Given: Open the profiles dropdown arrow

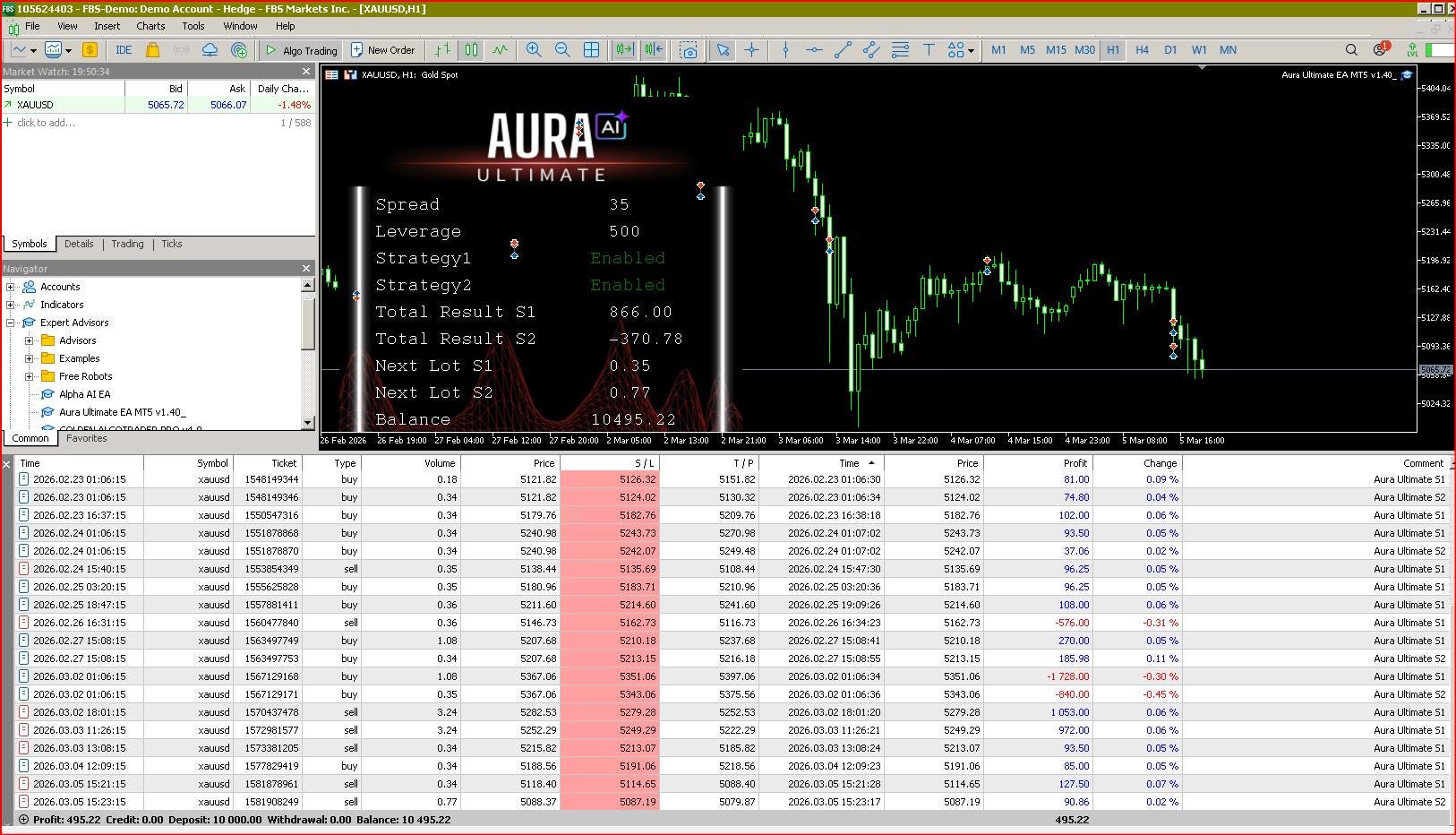Looking at the screenshot, I should click(x=68, y=50).
